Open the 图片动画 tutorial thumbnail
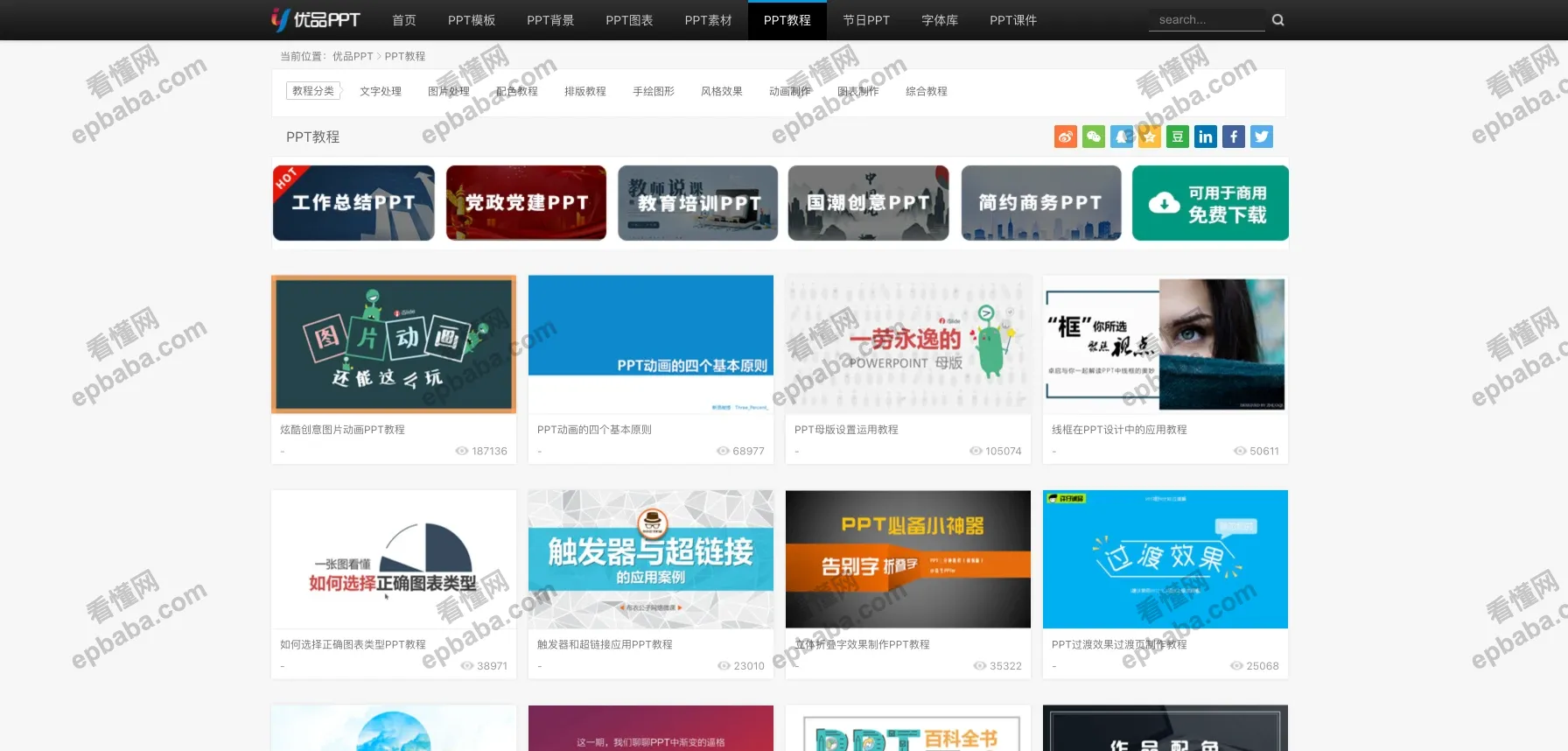This screenshot has height=751, width=1568. (x=394, y=344)
